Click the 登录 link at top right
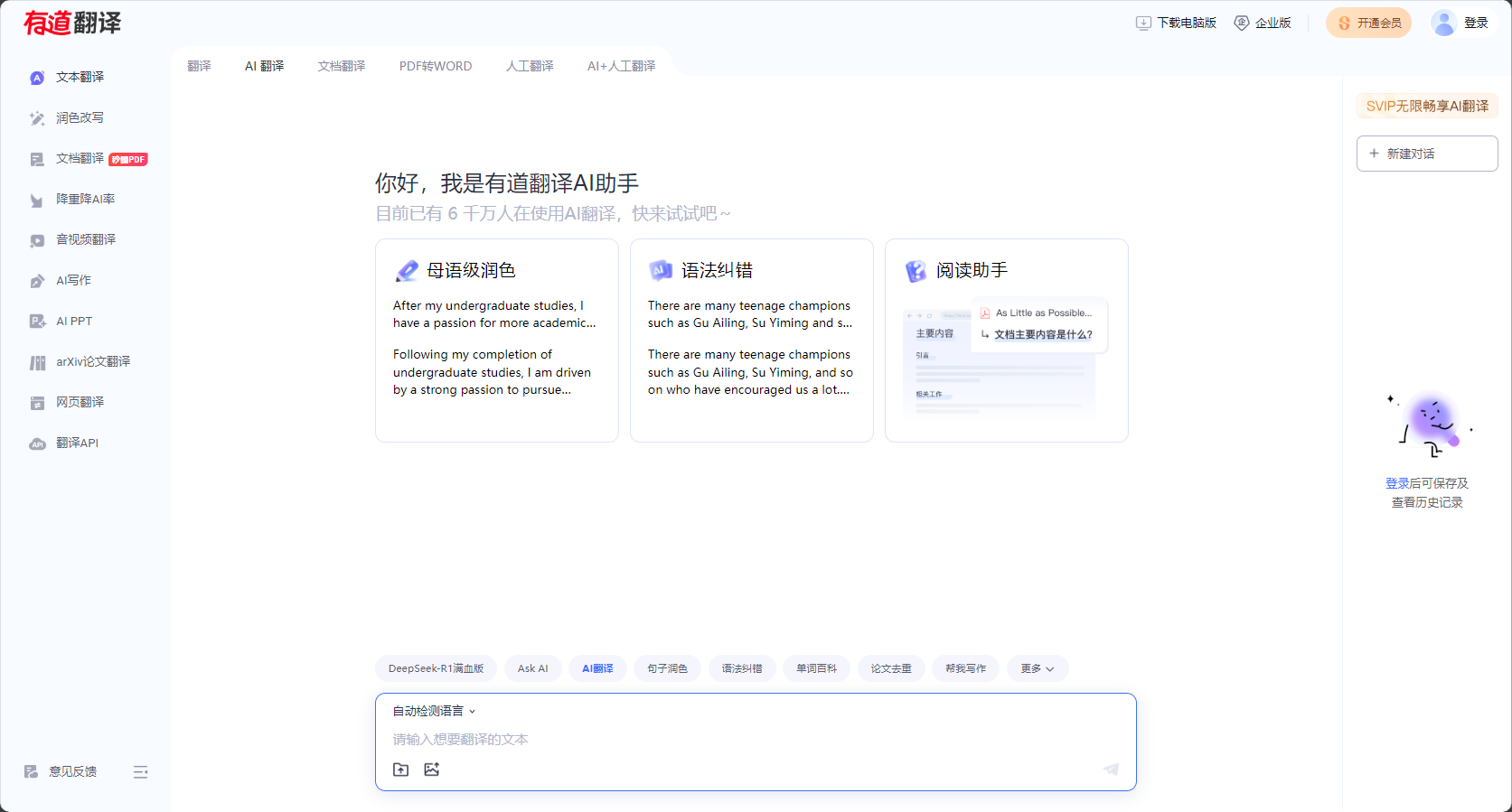The height and width of the screenshot is (812, 1512). coord(1476,23)
